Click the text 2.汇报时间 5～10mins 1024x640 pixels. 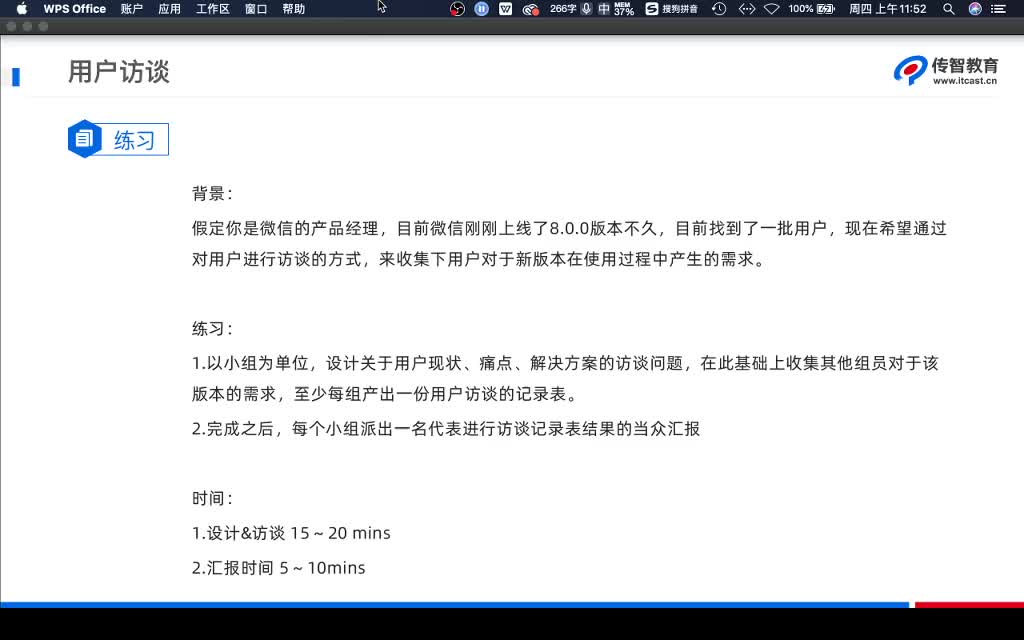279,568
